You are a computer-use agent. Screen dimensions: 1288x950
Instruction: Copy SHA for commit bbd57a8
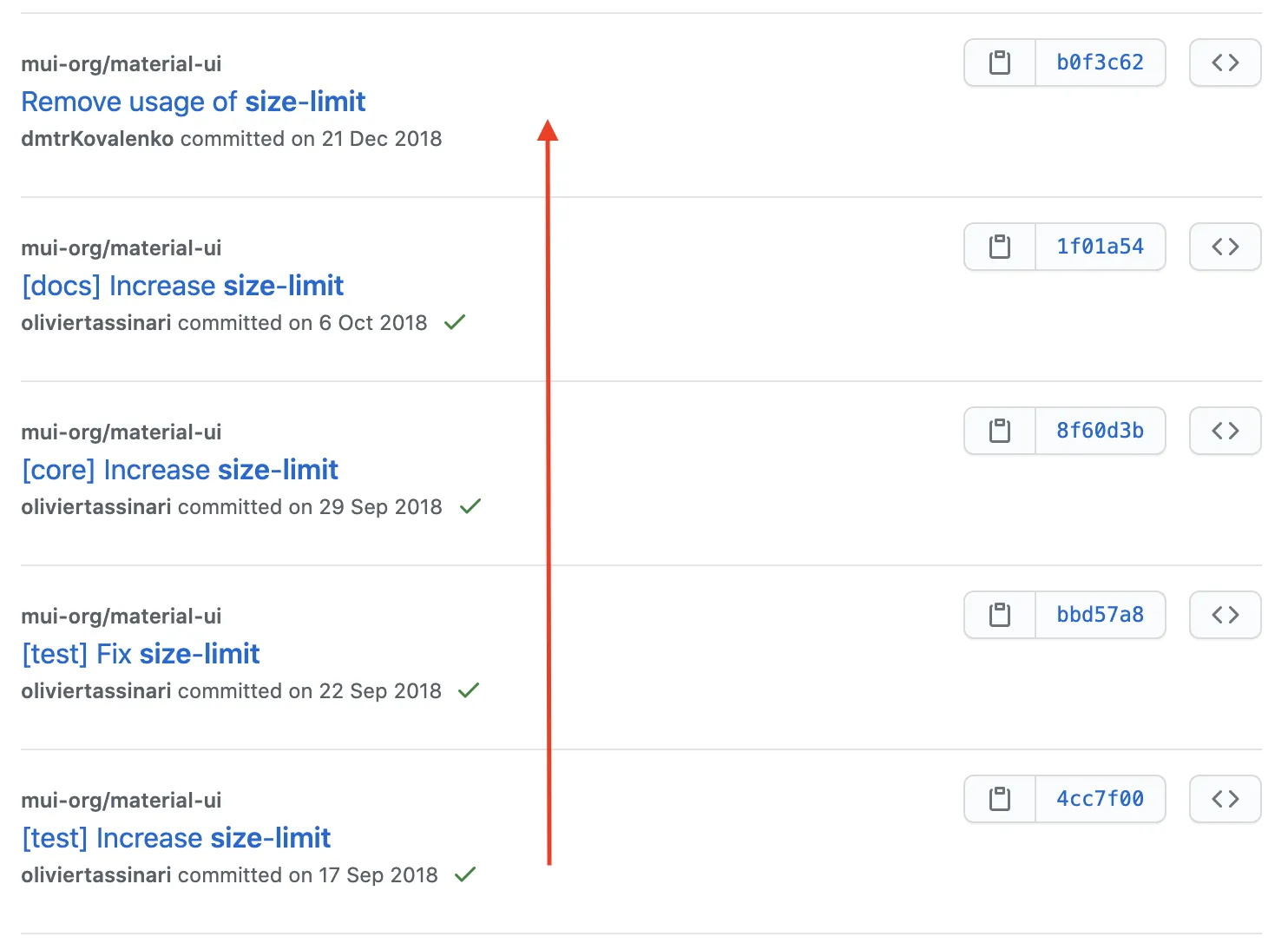pyautogui.click(x=1000, y=615)
